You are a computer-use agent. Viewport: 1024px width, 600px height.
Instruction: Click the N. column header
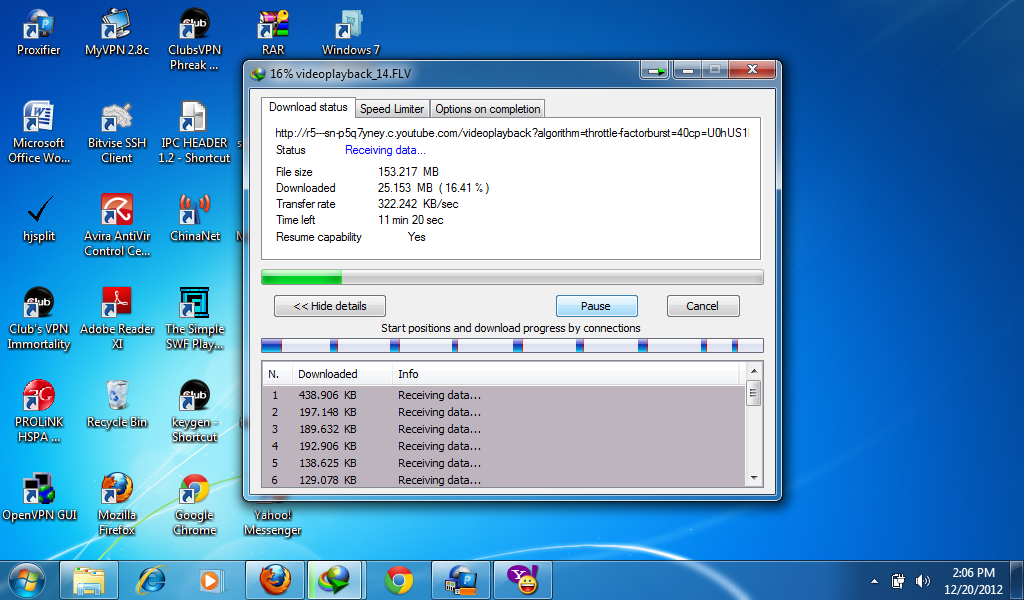coord(278,374)
